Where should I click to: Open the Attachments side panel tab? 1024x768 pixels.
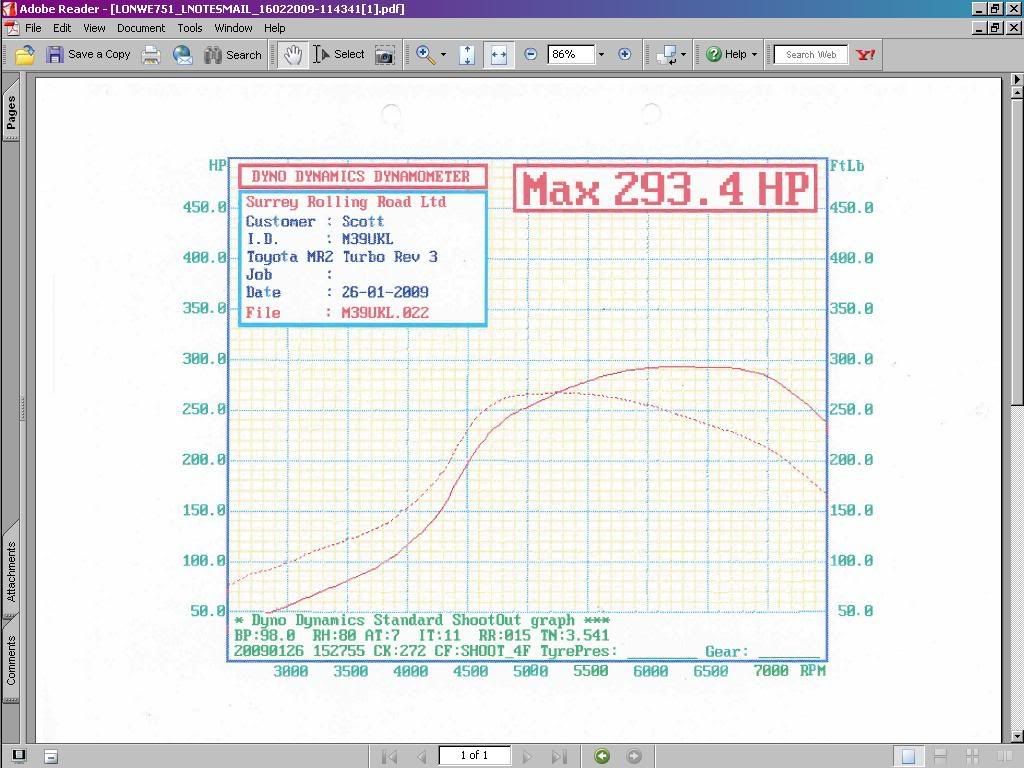point(11,571)
